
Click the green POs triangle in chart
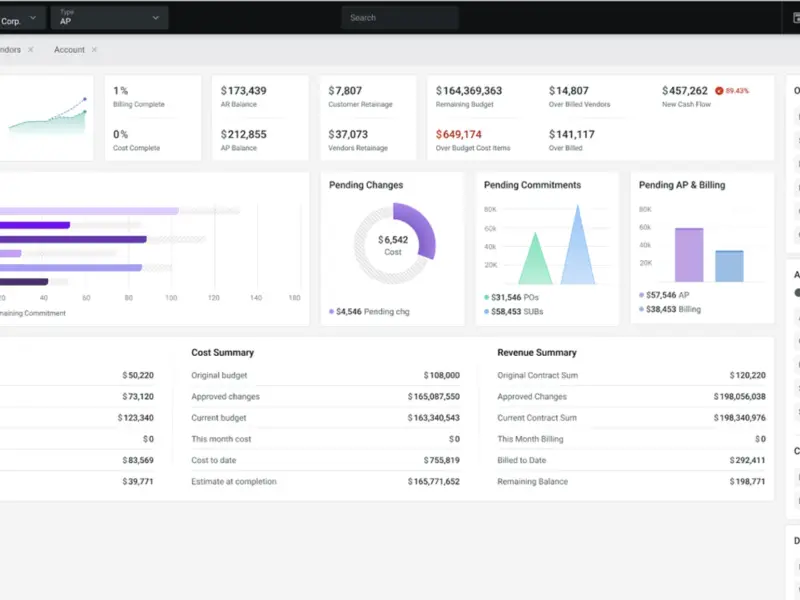click(x=535, y=259)
